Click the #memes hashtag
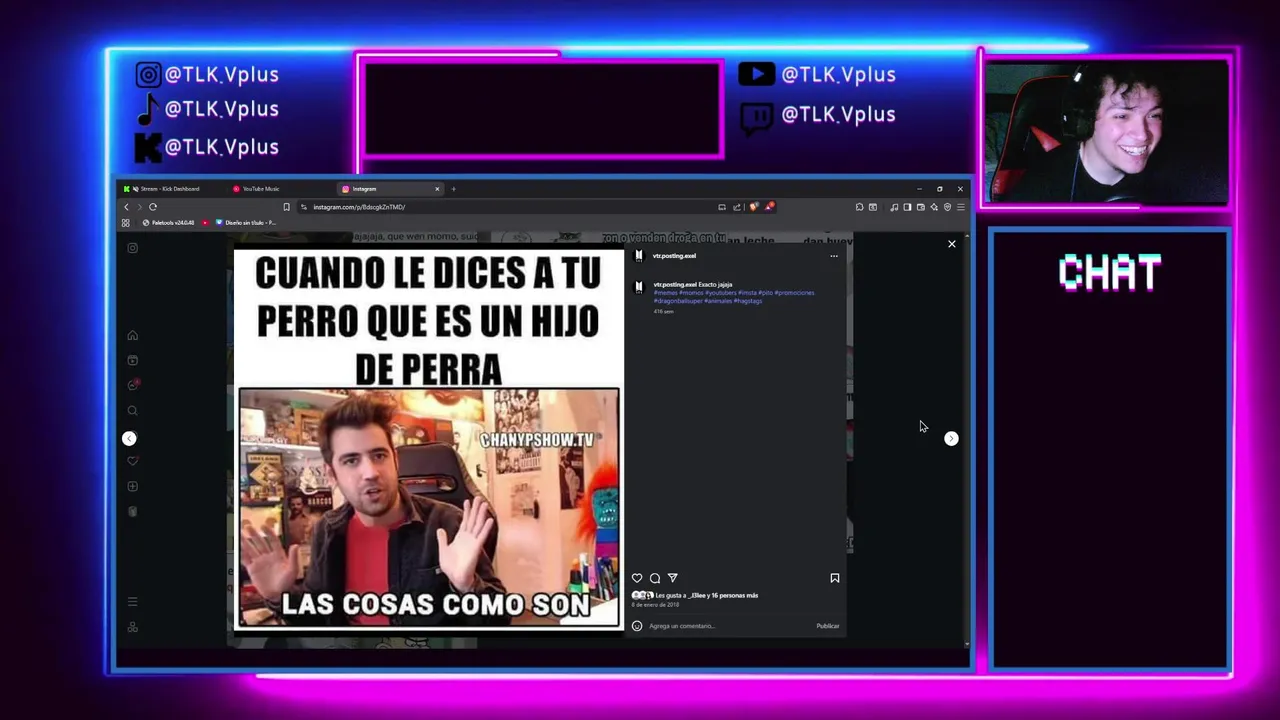 point(666,293)
